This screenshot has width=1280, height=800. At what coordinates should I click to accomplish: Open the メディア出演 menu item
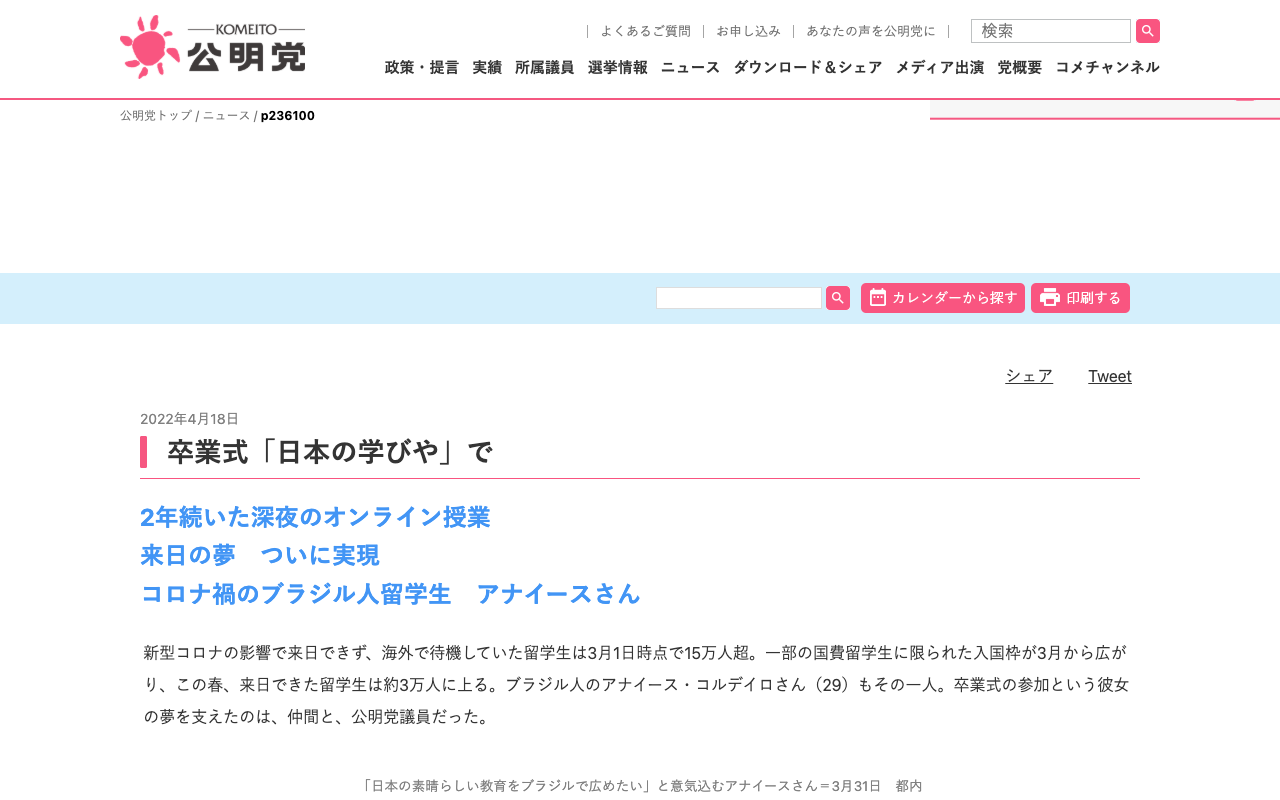click(x=940, y=67)
